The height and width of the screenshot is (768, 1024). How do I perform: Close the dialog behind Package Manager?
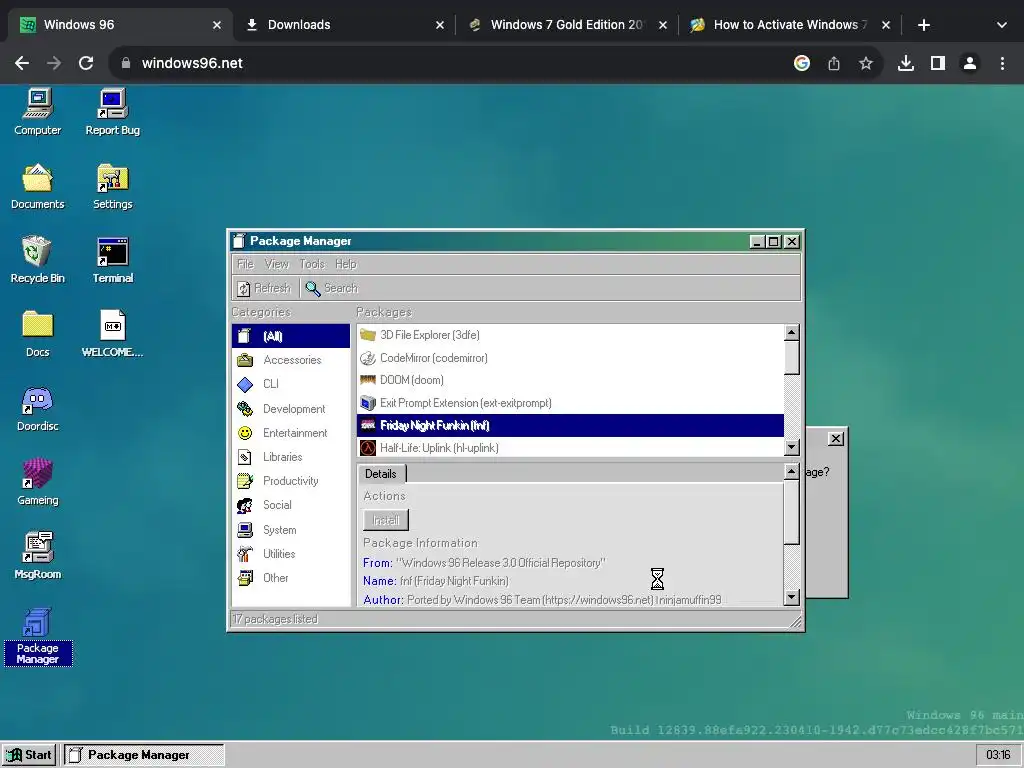click(835, 439)
